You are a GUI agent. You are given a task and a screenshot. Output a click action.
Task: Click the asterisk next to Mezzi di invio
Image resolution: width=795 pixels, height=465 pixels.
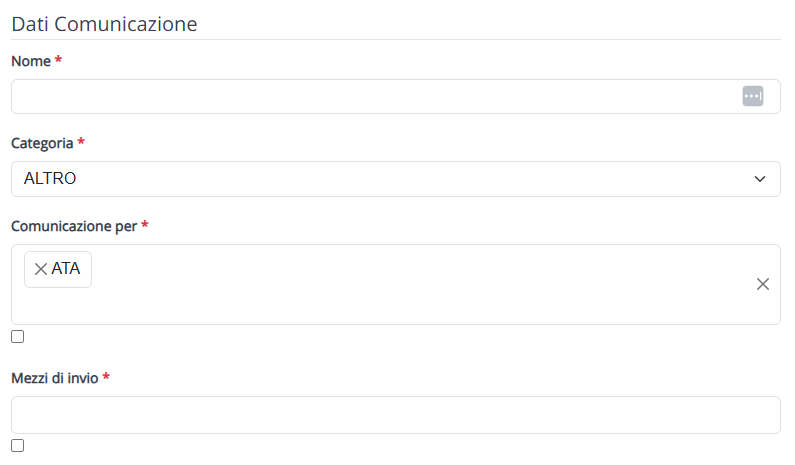tap(106, 377)
